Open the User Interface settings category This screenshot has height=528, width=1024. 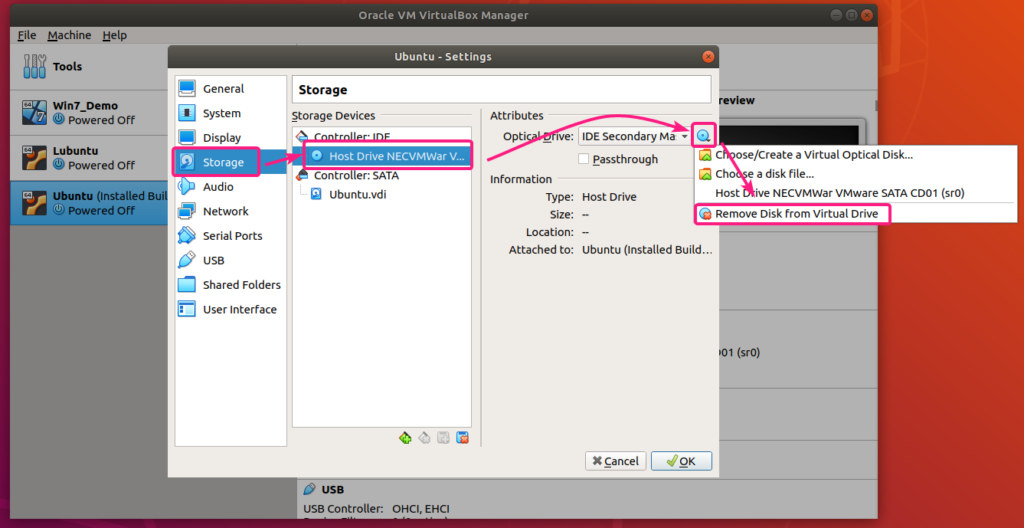[x=231, y=309]
